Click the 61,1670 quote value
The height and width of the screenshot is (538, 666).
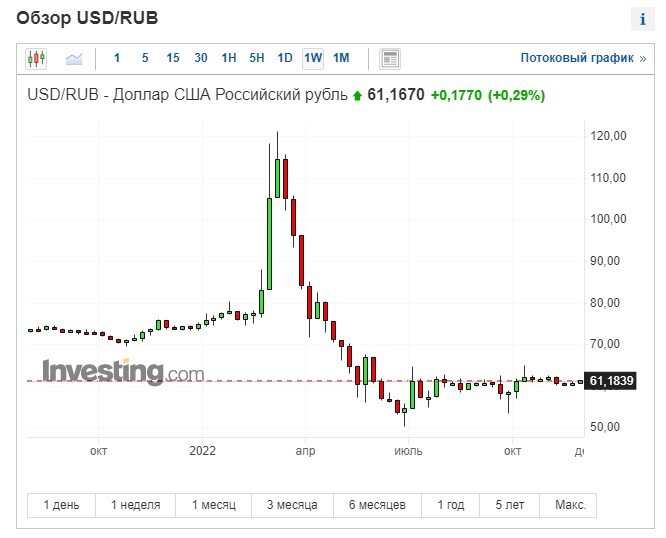(x=395, y=95)
